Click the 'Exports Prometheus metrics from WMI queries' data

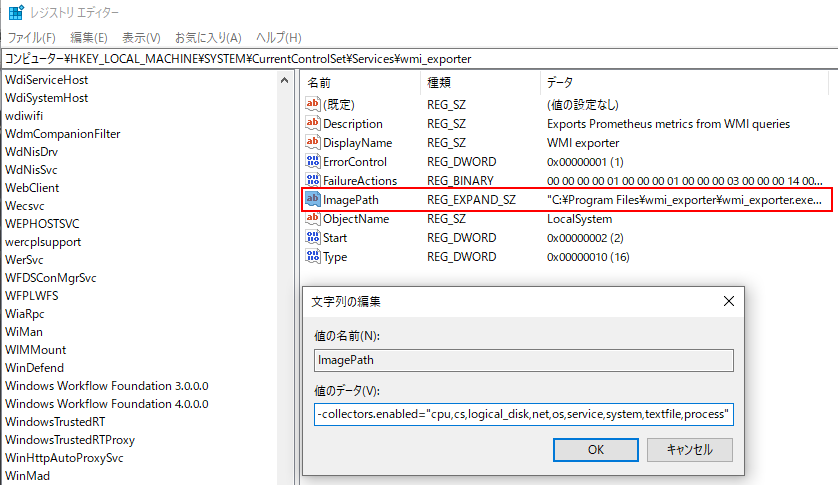point(668,124)
